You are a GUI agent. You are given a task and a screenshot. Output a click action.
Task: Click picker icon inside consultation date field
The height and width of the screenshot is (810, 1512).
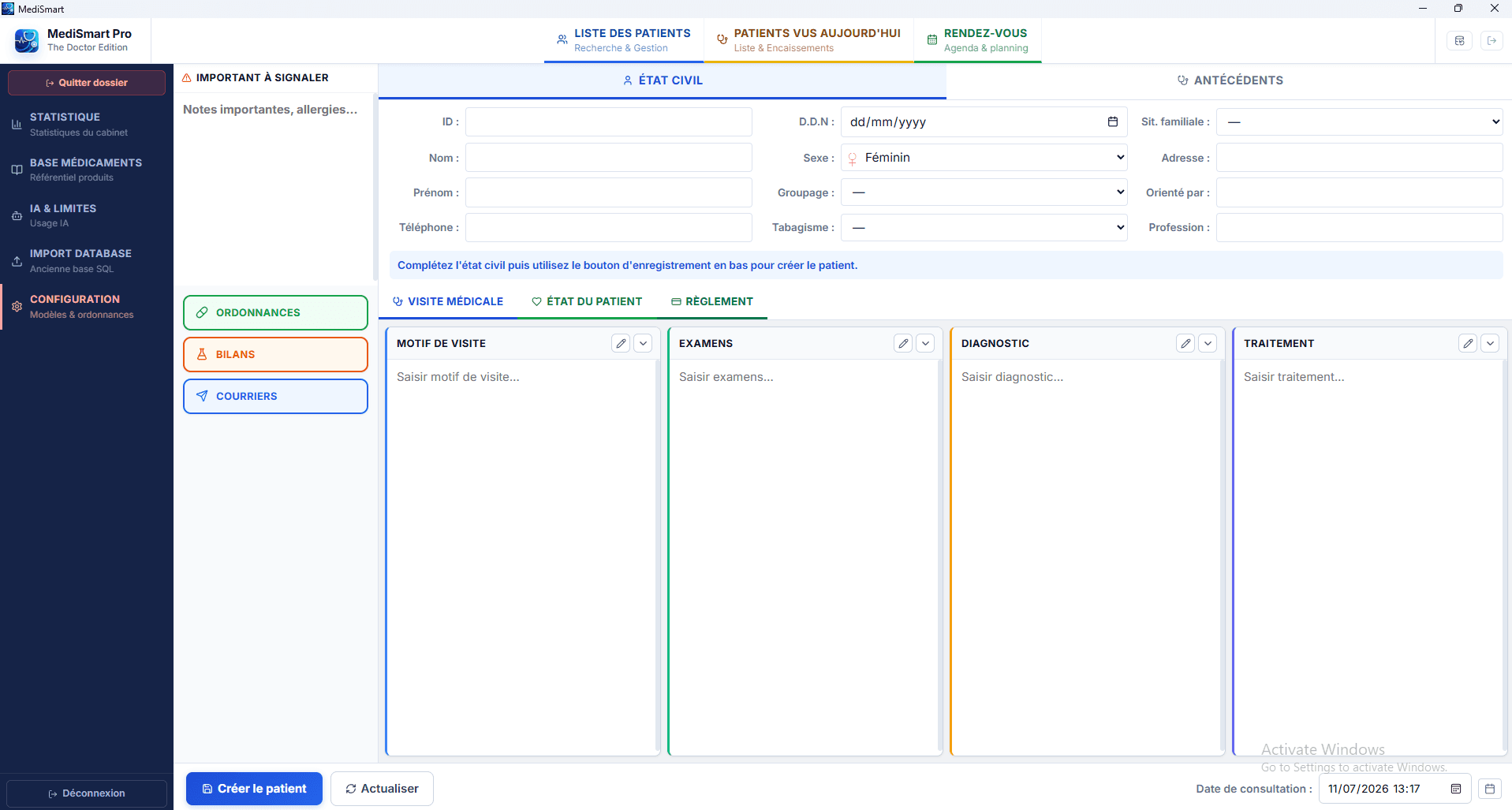(x=1456, y=789)
